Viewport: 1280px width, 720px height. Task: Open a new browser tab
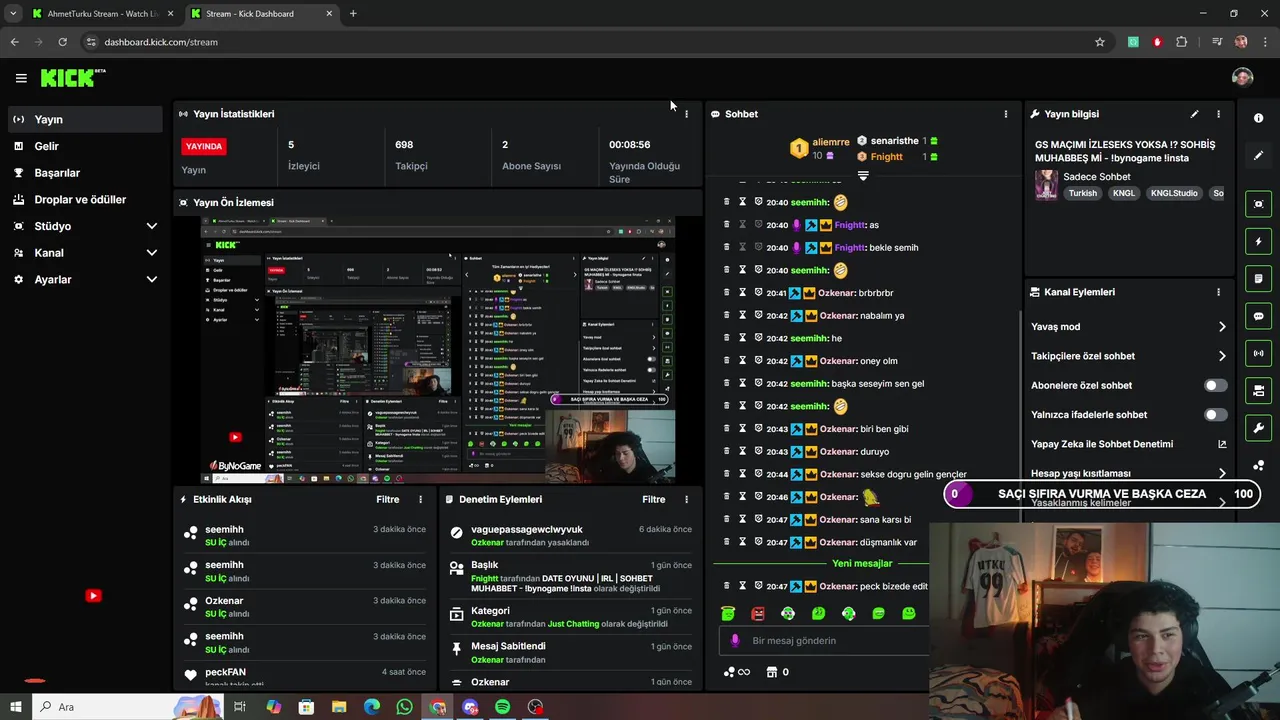[353, 14]
